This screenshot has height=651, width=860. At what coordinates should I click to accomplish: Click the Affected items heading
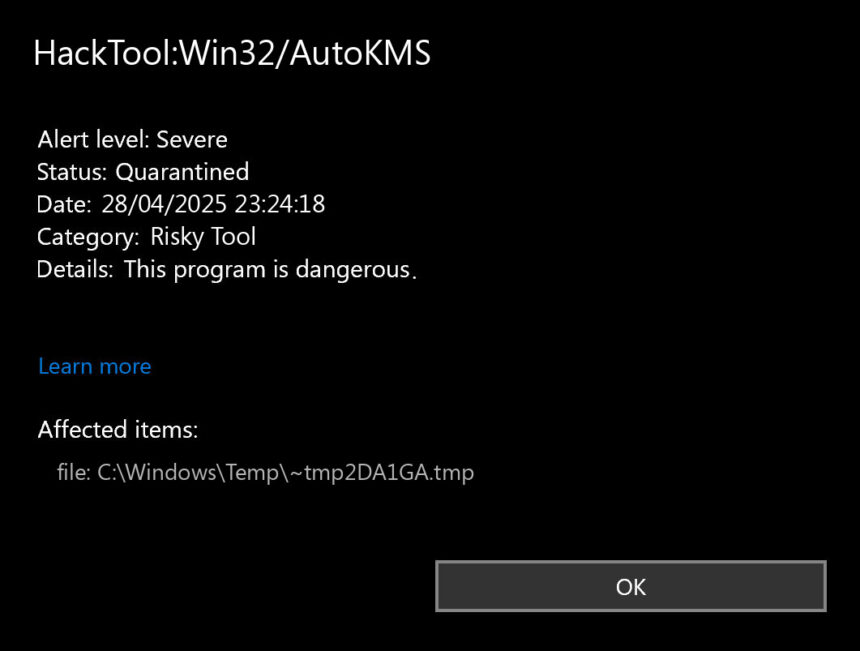pos(117,430)
